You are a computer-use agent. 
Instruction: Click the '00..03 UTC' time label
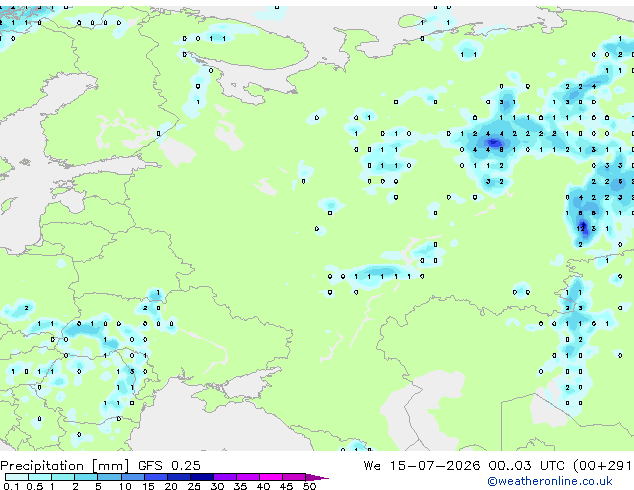pos(526,466)
